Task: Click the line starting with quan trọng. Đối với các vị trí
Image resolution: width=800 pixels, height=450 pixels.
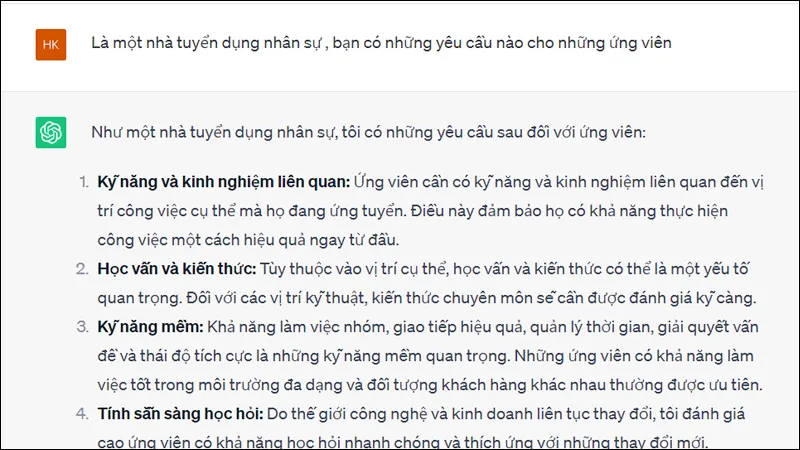Action: click(x=427, y=298)
